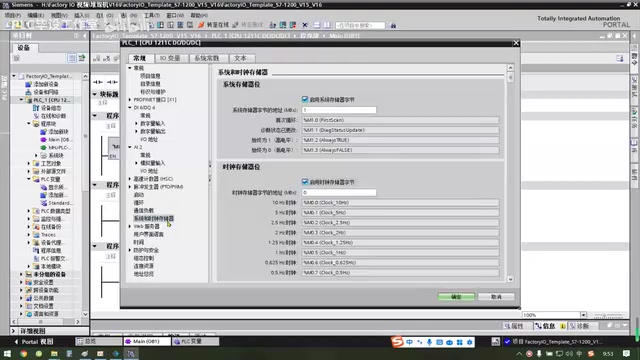Click the 语言和资源 icon in the project tree

[28, 314]
